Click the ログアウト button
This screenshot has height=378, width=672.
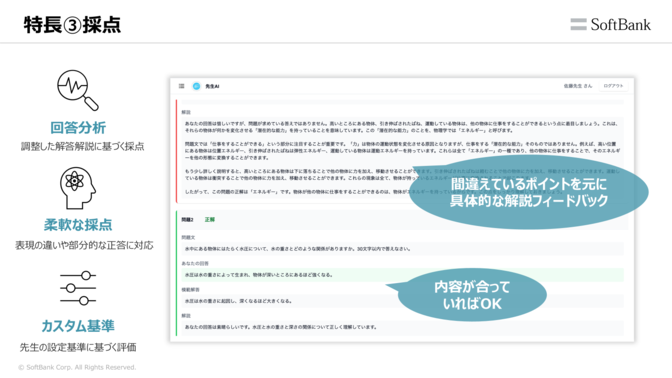[x=613, y=86]
